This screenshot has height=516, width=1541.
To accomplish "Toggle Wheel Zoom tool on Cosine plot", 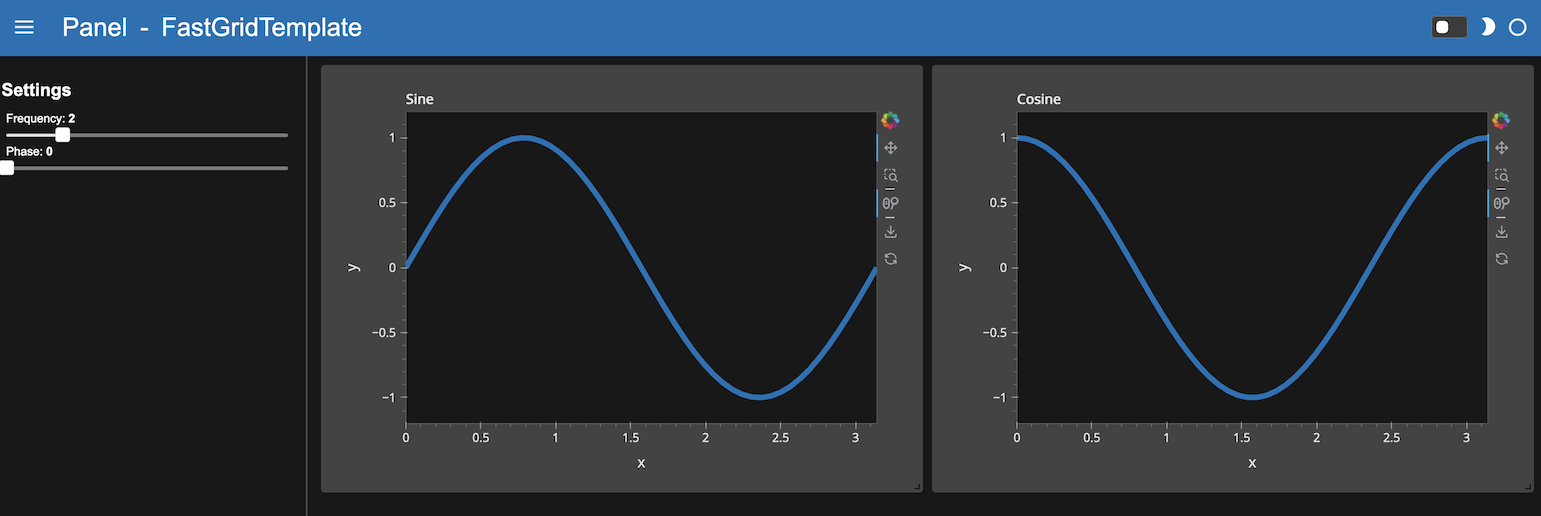I will [1501, 203].
